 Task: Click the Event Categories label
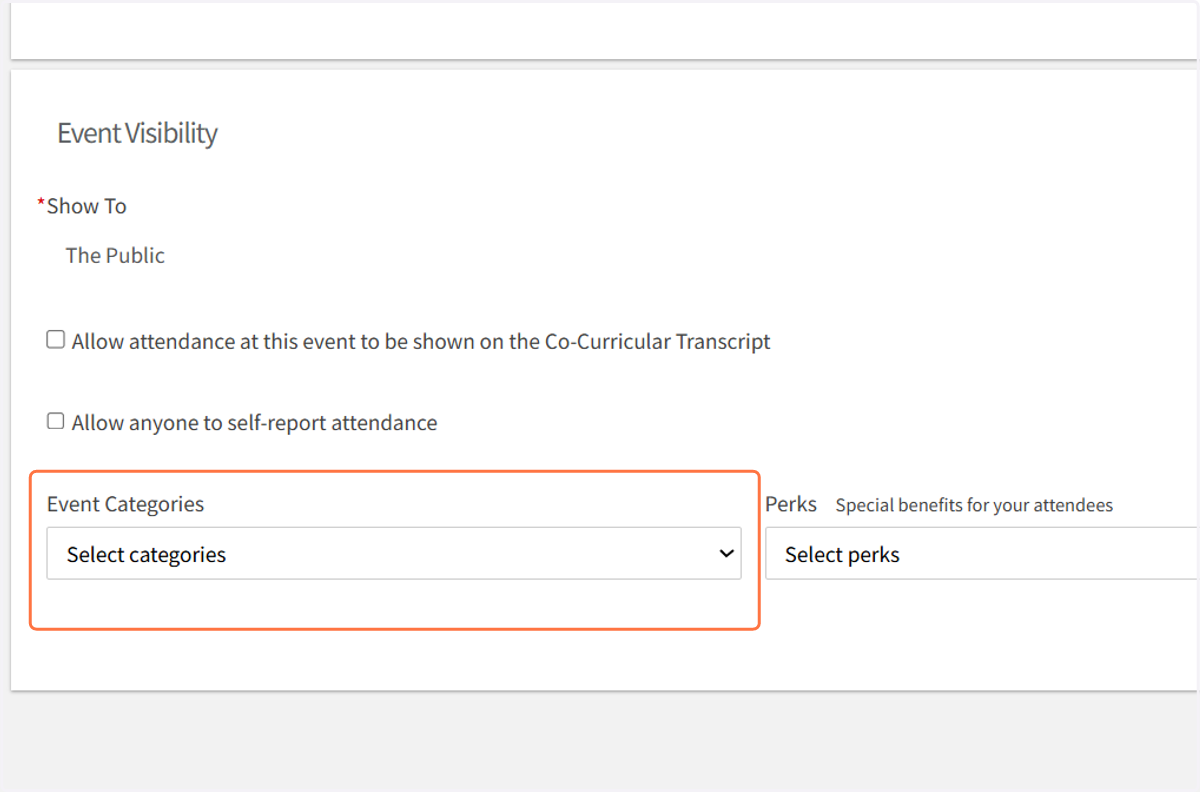point(125,504)
